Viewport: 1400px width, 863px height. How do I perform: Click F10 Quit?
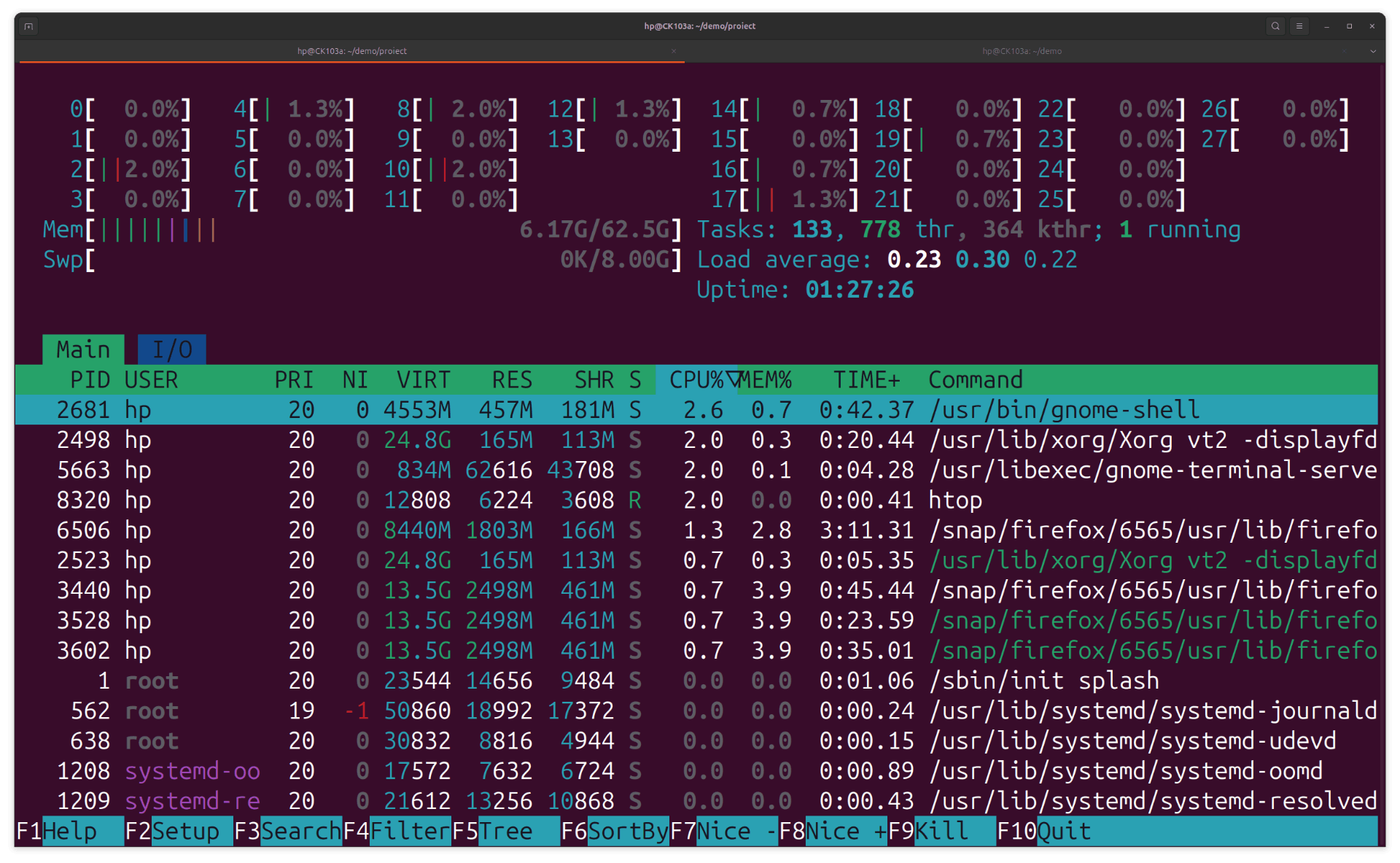[x=1043, y=831]
